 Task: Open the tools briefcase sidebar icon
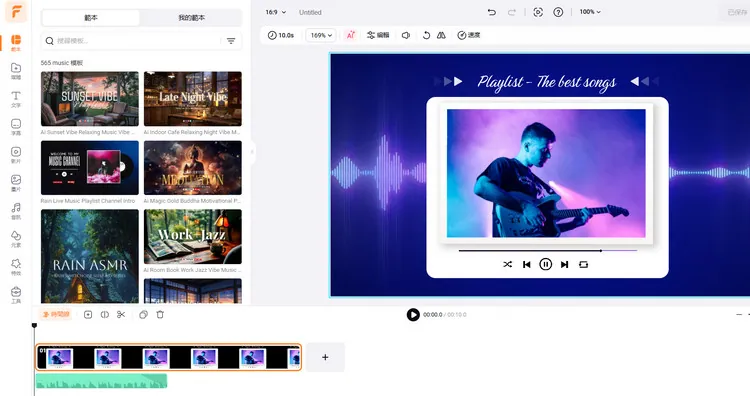[x=16, y=295]
